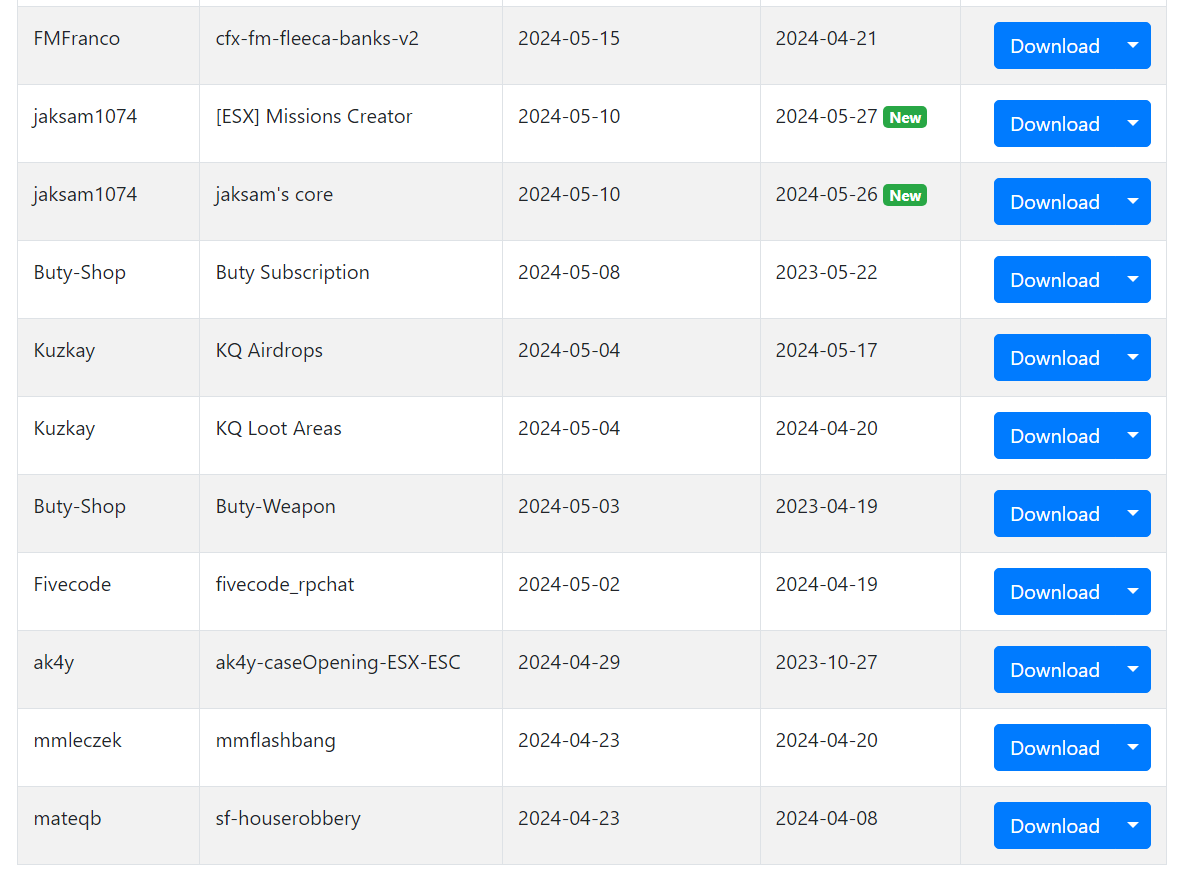Select author Kuzkay in KQ Airdrops row
This screenshot has width=1184, height=869.
[64, 350]
